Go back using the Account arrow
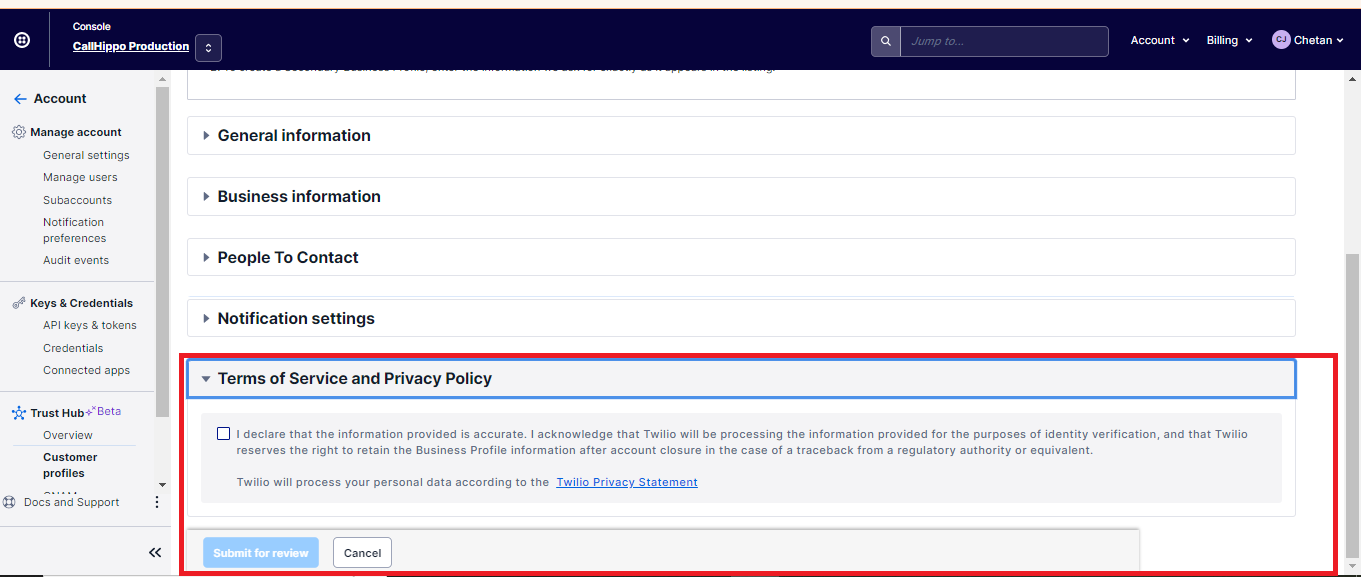This screenshot has height=577, width=1361. click(x=20, y=99)
